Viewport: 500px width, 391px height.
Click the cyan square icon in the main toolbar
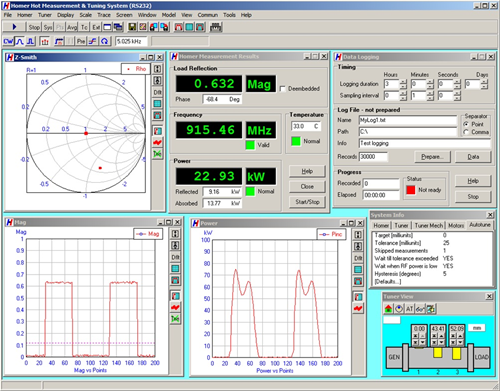189,27
